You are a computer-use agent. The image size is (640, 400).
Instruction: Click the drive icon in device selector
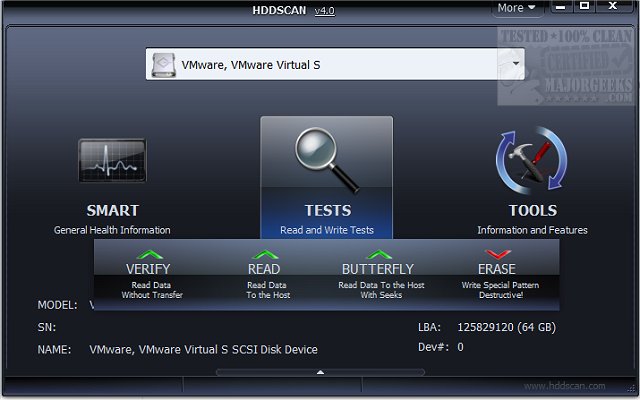point(163,64)
